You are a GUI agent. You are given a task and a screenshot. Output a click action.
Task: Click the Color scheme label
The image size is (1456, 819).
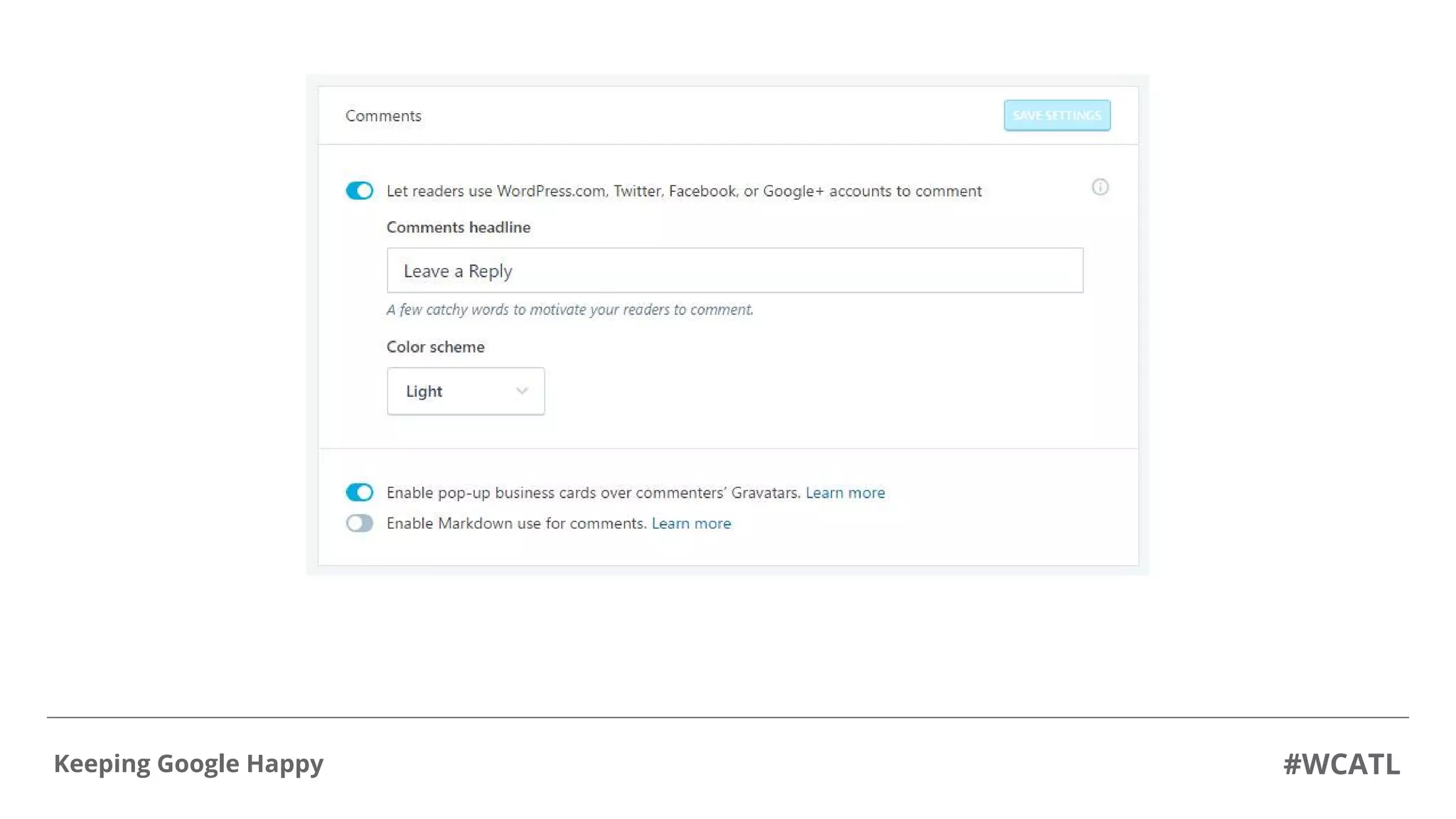coord(435,347)
